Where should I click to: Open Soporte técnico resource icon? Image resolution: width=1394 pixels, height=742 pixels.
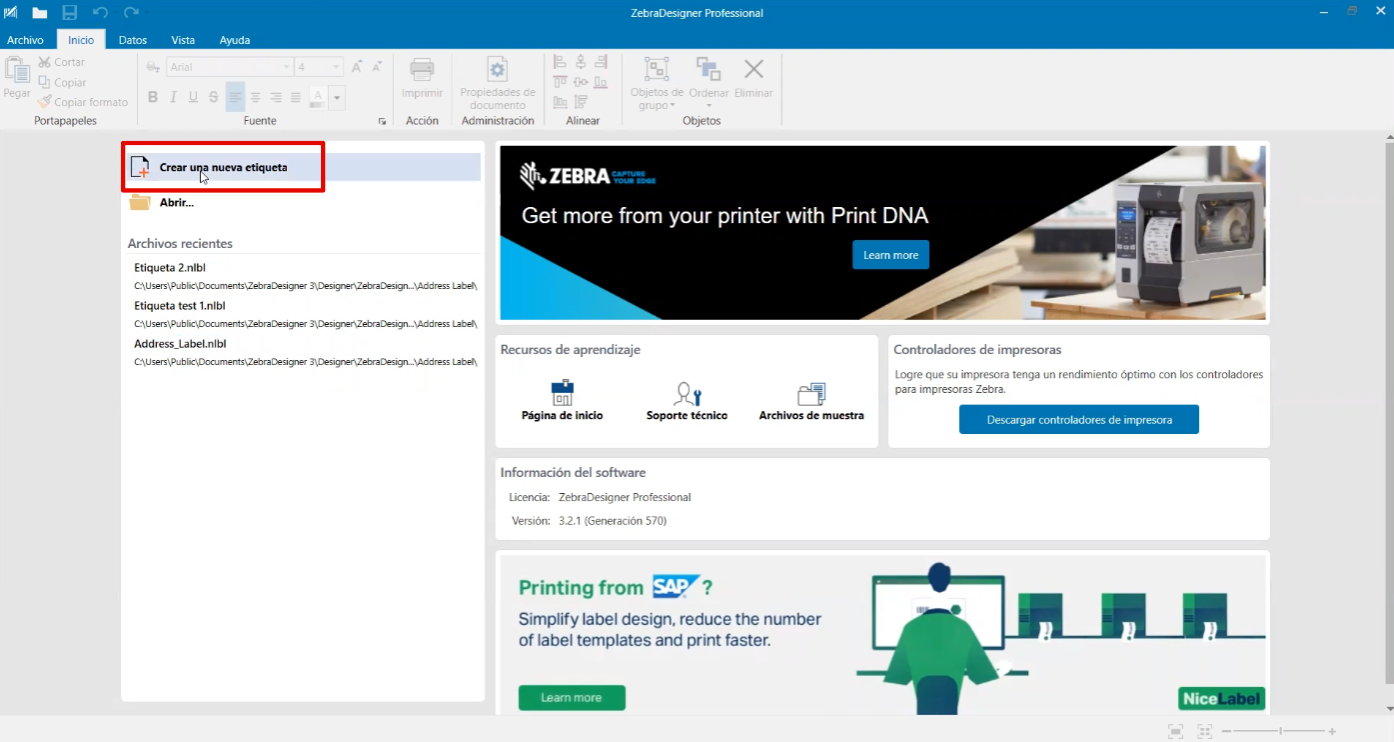click(687, 401)
